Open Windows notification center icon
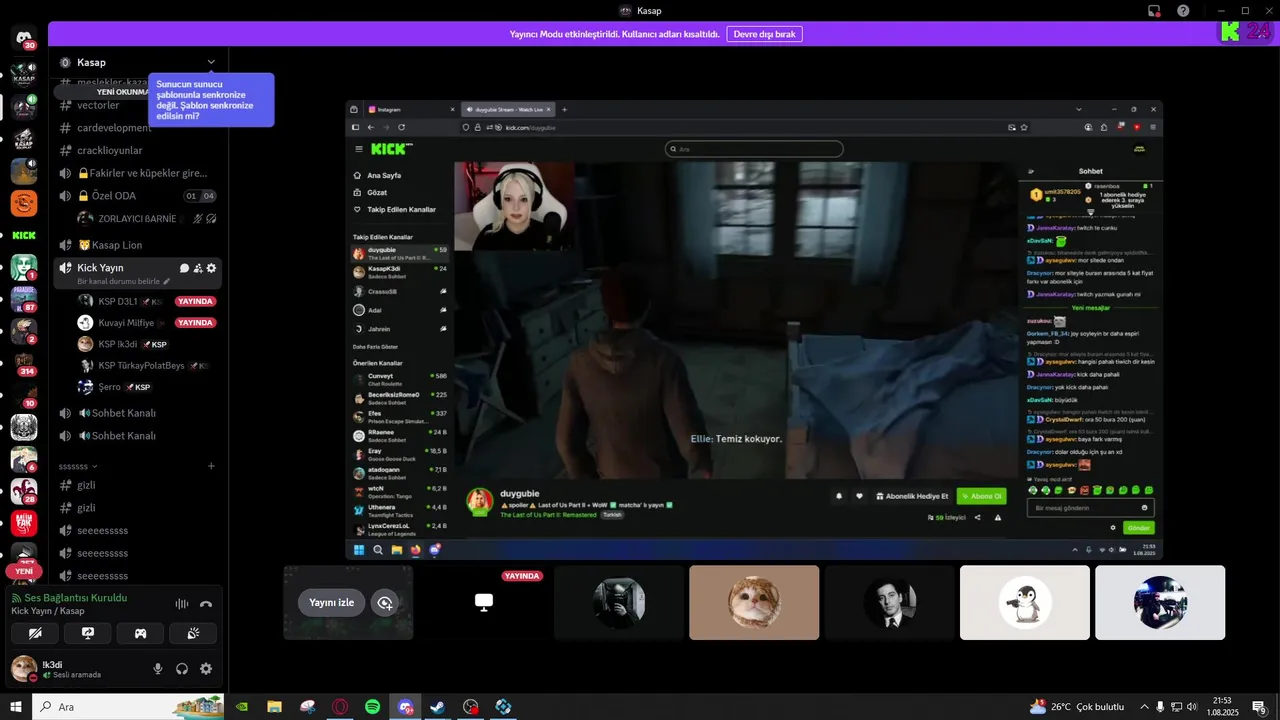This screenshot has width=1280, height=720. [x=1260, y=707]
